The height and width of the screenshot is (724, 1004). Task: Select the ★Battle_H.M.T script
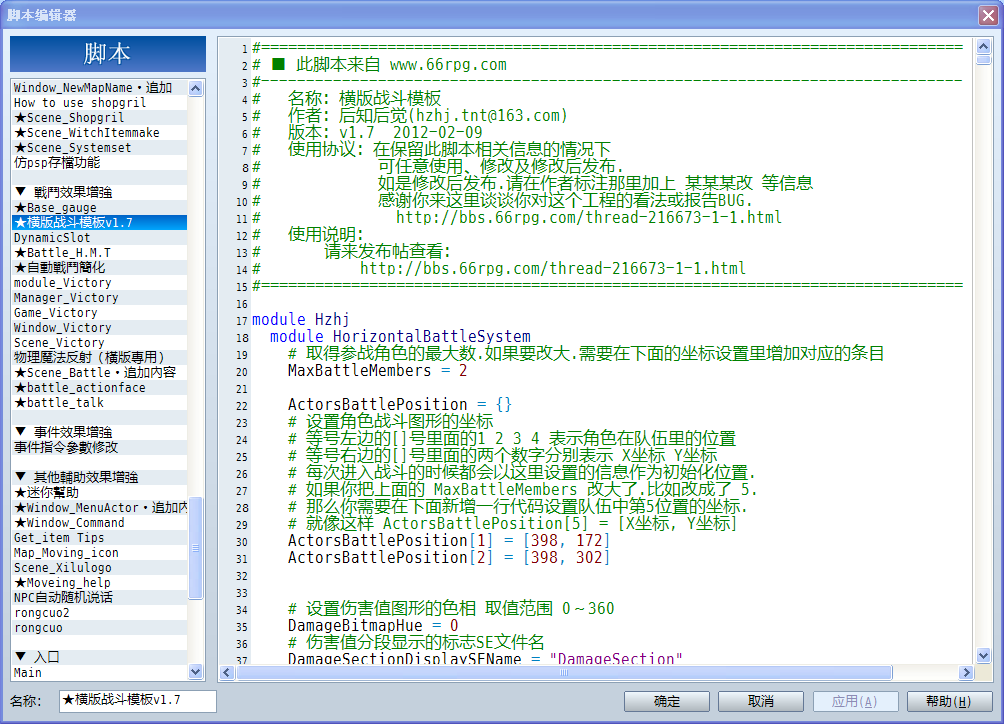(x=100, y=253)
